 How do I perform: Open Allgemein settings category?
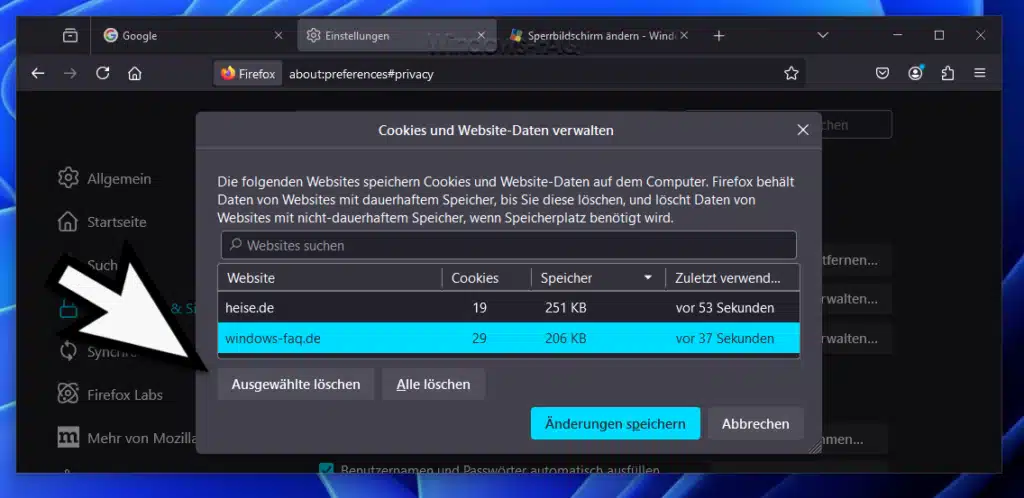tap(104, 178)
